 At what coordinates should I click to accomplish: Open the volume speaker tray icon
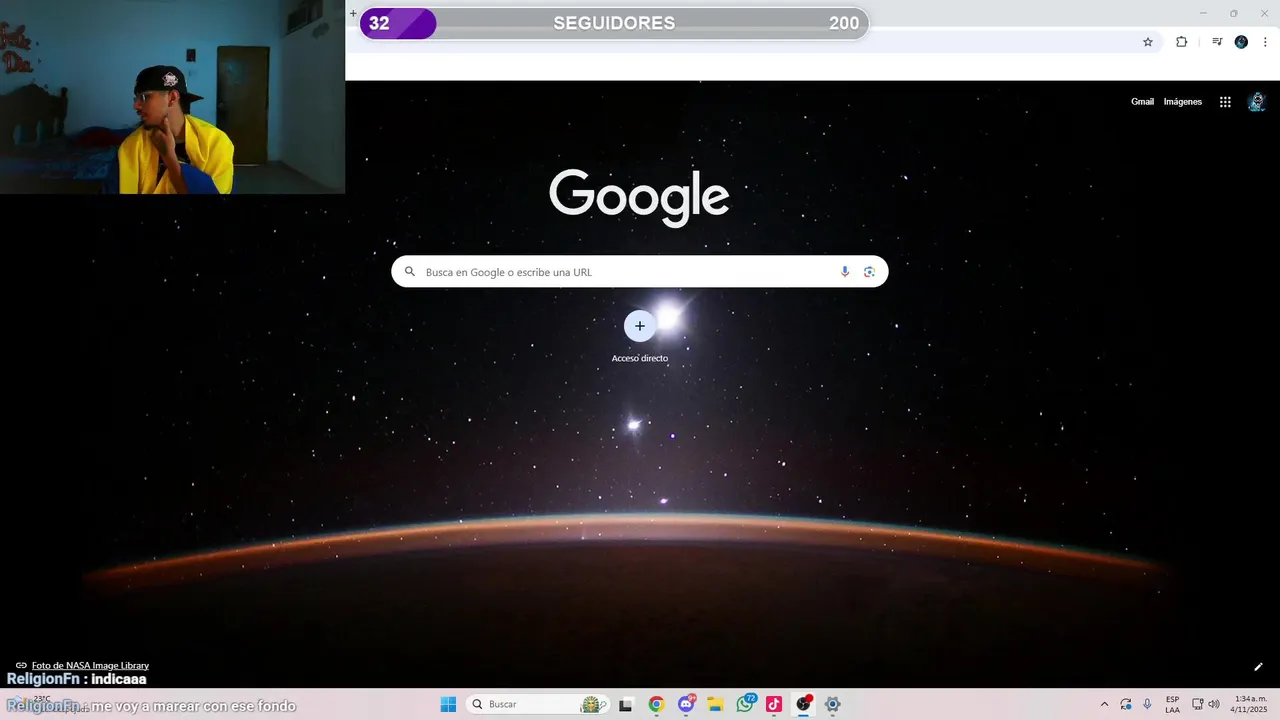coord(1214,704)
